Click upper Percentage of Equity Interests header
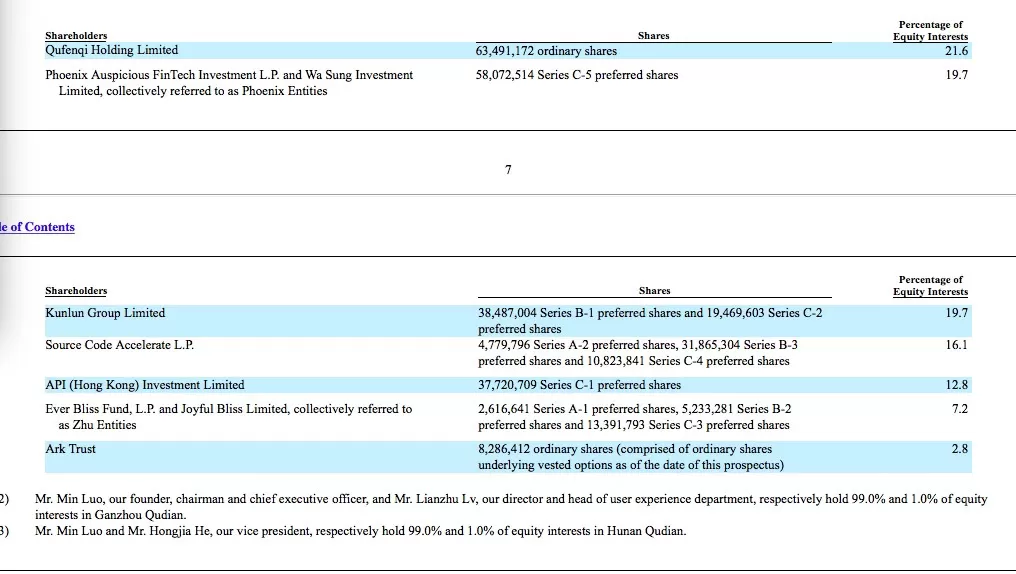The image size is (1016, 574). pos(930,30)
